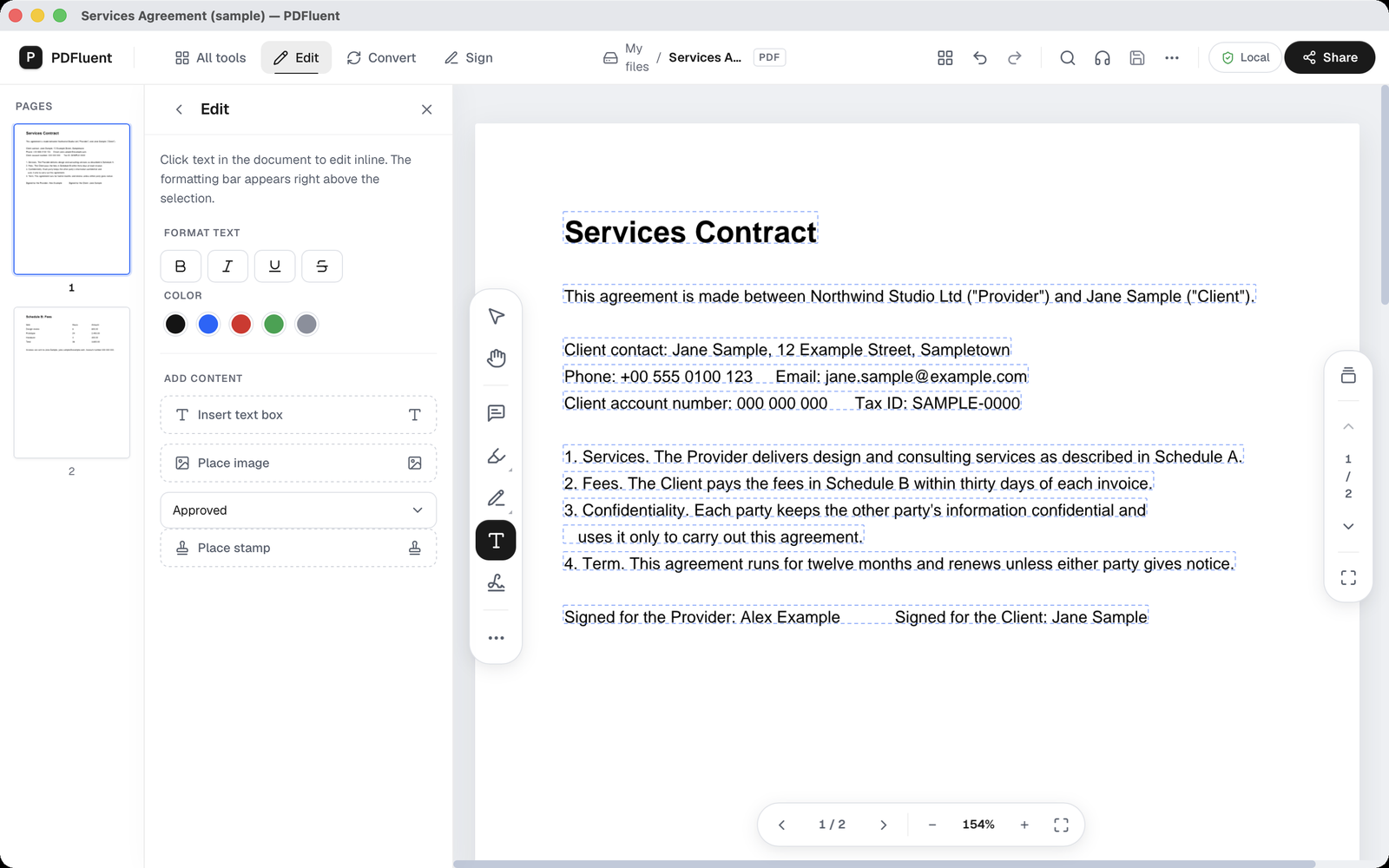Viewport: 1389px width, 868px height.
Task: Go to next page in right rail
Action: [x=1348, y=526]
